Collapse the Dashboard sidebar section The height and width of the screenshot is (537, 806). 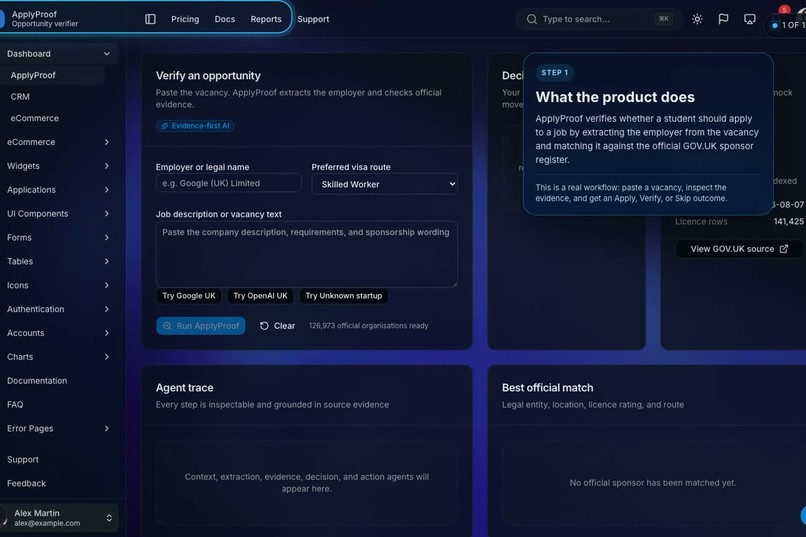[x=59, y=53]
